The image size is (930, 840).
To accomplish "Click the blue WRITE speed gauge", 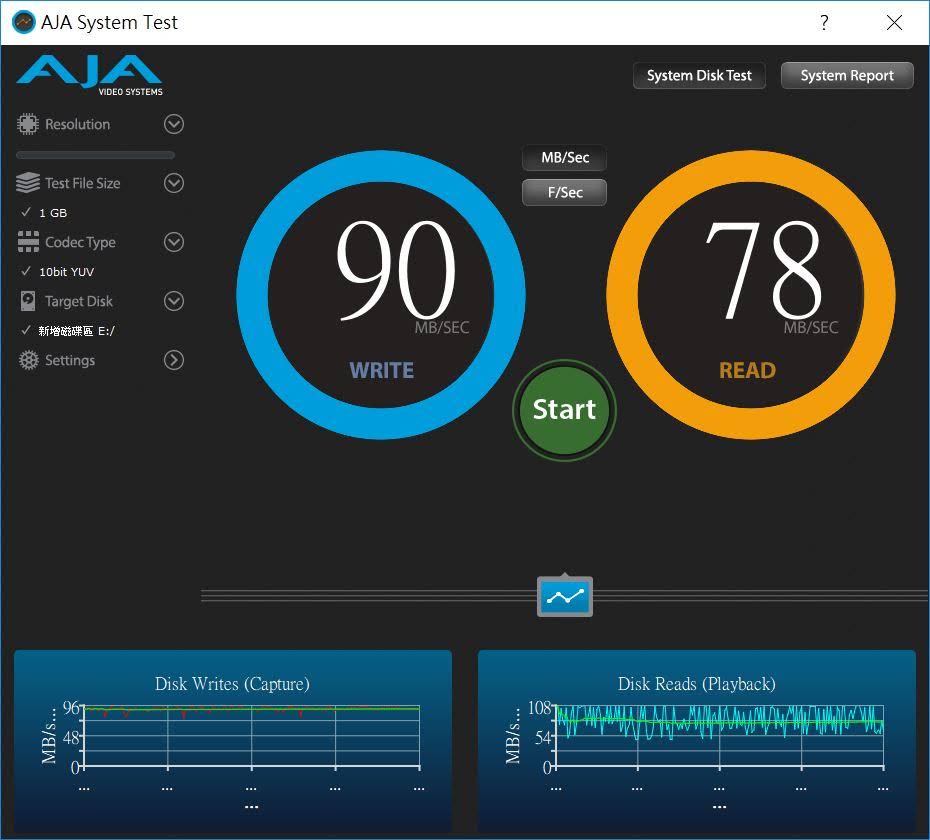I will coord(381,295).
